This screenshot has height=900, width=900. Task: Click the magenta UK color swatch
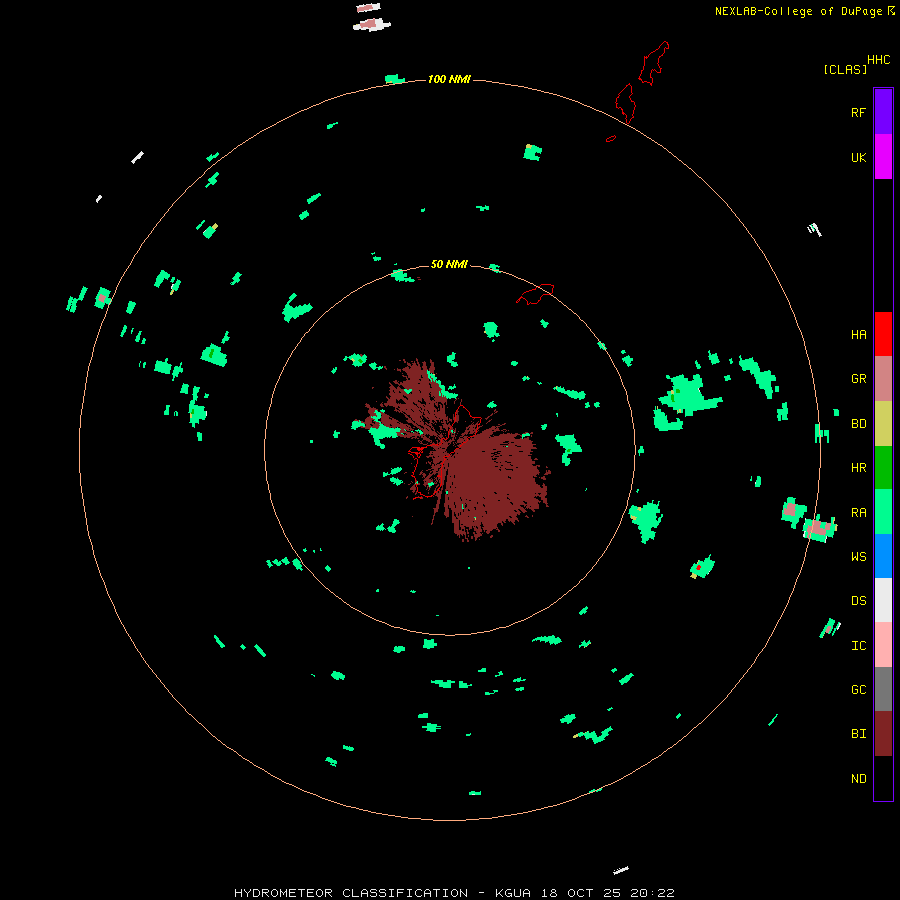[883, 157]
